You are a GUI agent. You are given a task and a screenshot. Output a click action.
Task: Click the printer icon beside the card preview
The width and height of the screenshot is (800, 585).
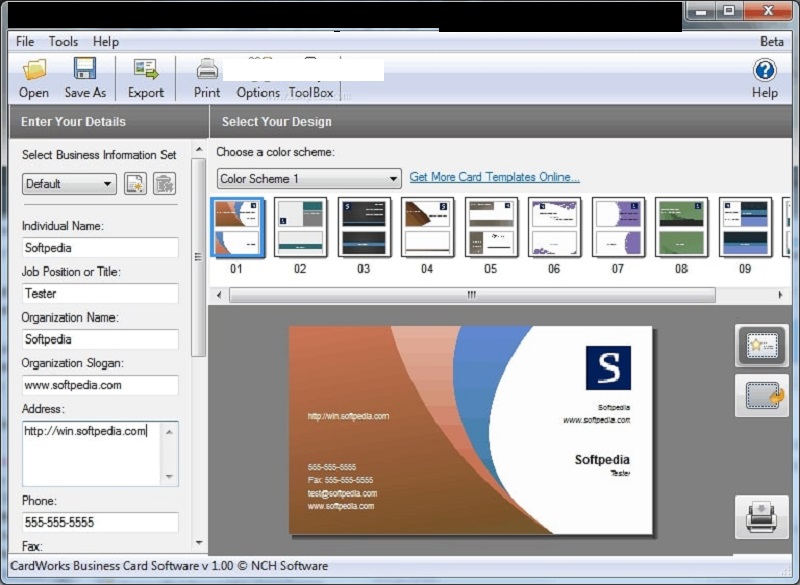point(762,517)
